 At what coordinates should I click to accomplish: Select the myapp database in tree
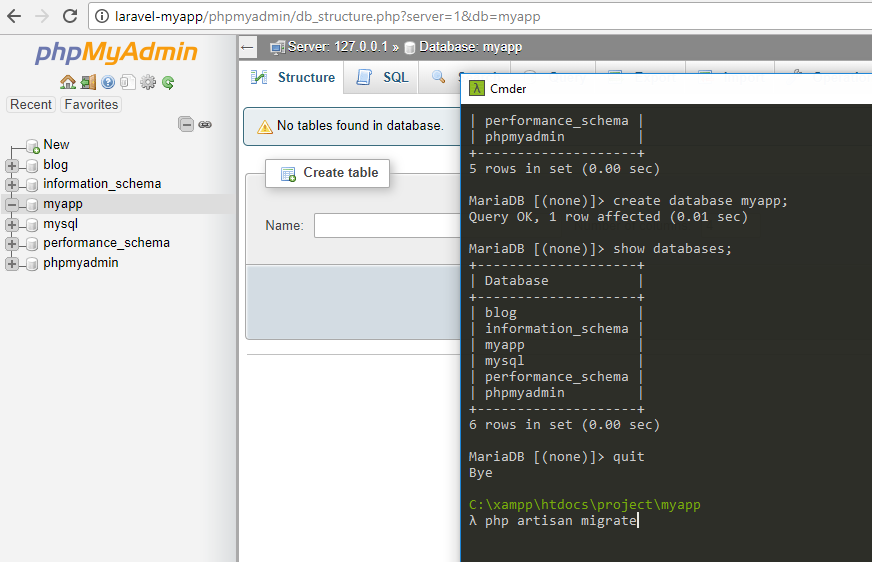tap(63, 204)
